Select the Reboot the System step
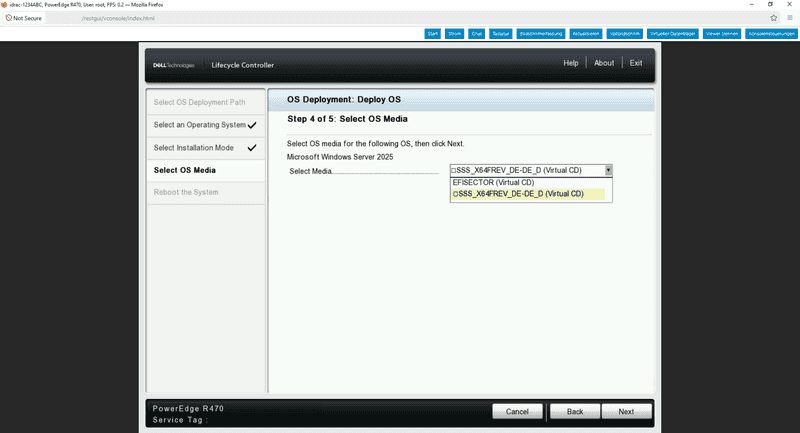The height and width of the screenshot is (433, 800). [x=206, y=192]
